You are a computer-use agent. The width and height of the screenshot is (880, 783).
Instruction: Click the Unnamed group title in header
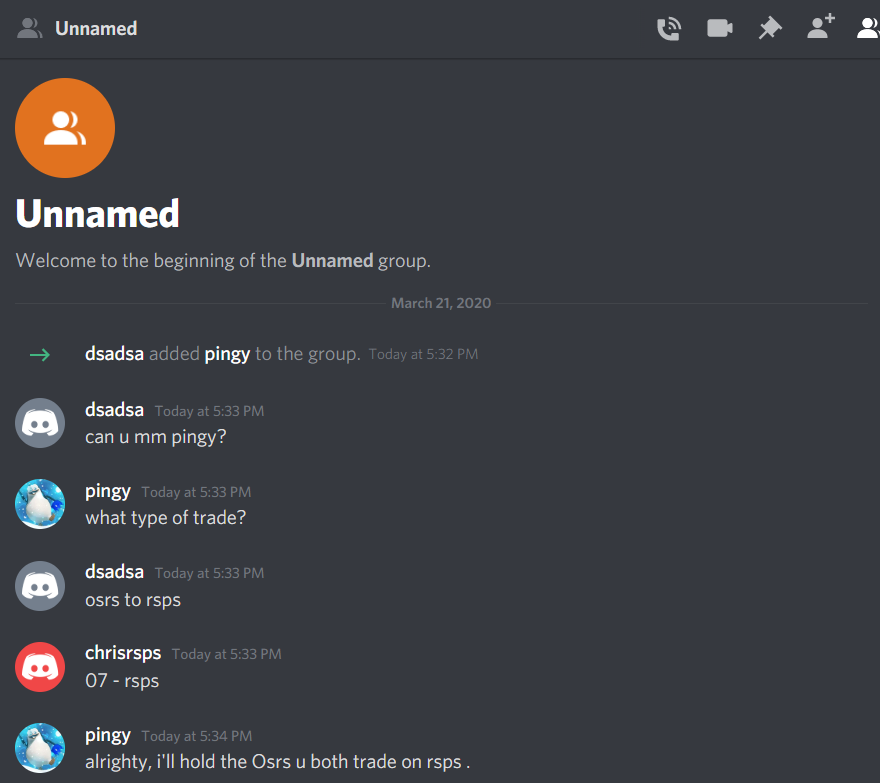coord(96,29)
